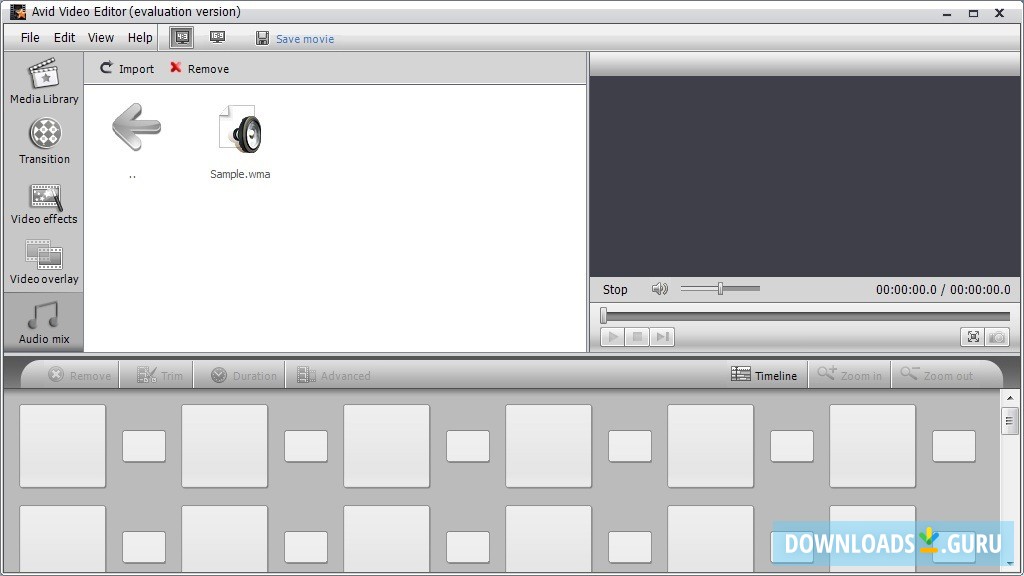Open the Video effects panel
1024x576 pixels.
(x=44, y=203)
